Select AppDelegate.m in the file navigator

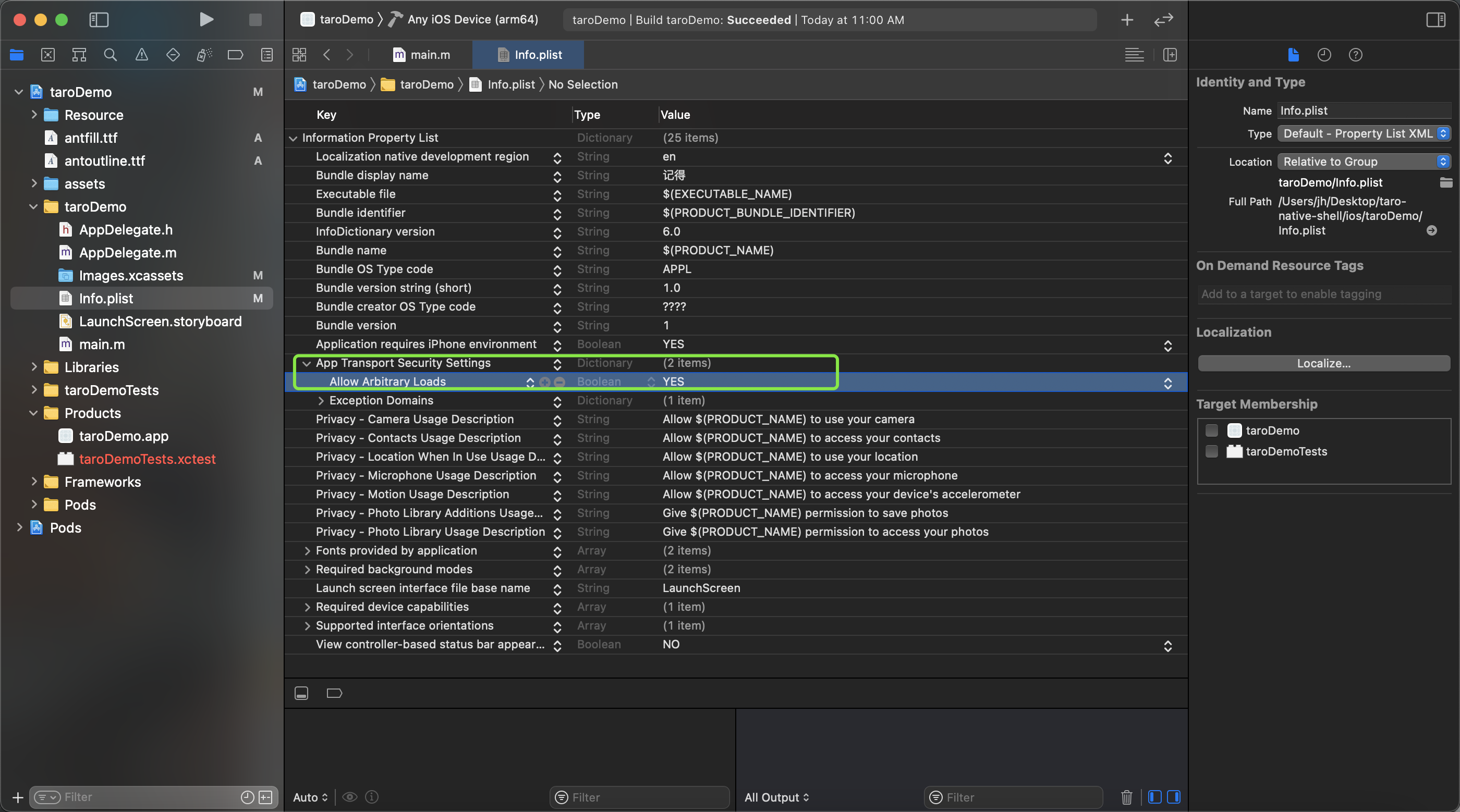point(128,253)
